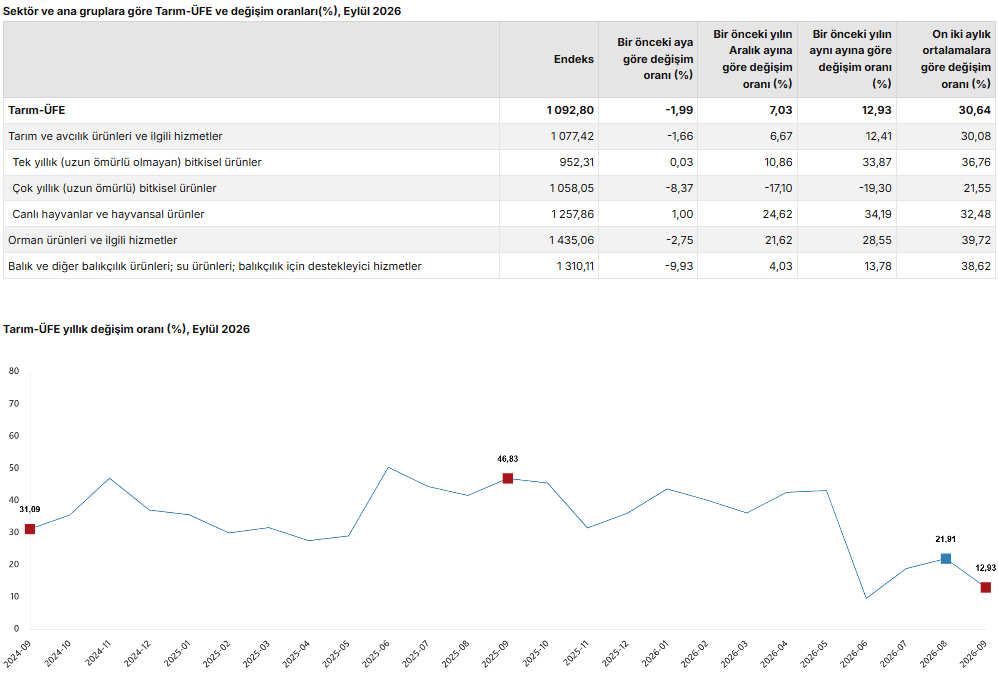Select the "80" y-axis label
This screenshot has width=998, height=686.
pyautogui.click(x=14, y=371)
